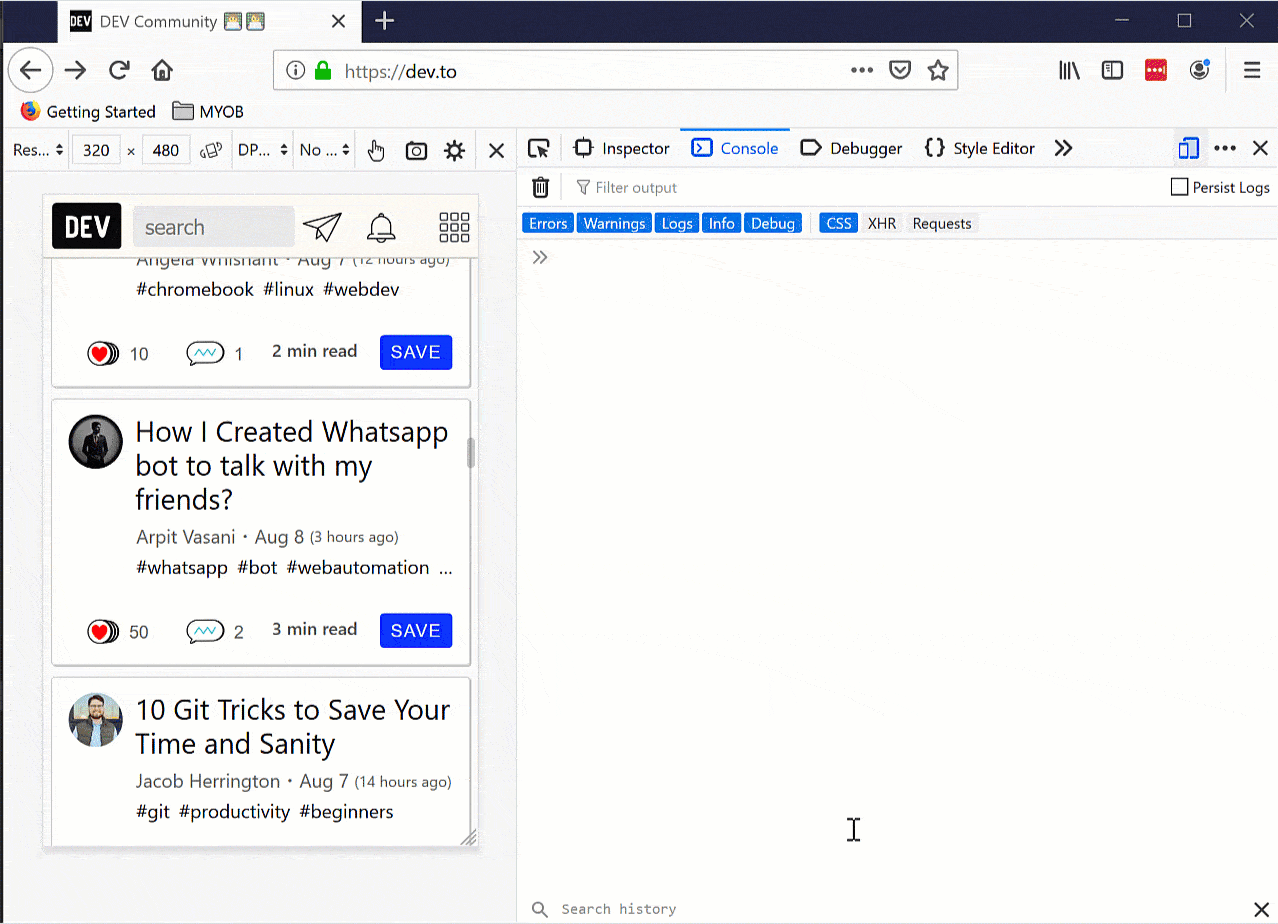This screenshot has width=1278, height=924.
Task: Switch to Debugger tab
Action: tap(852, 148)
